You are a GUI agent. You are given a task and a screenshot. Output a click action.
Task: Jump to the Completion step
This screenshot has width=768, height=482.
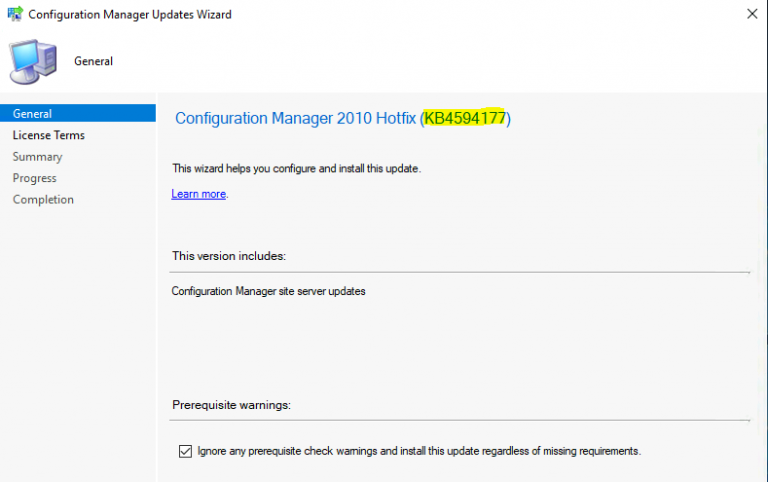click(x=43, y=199)
